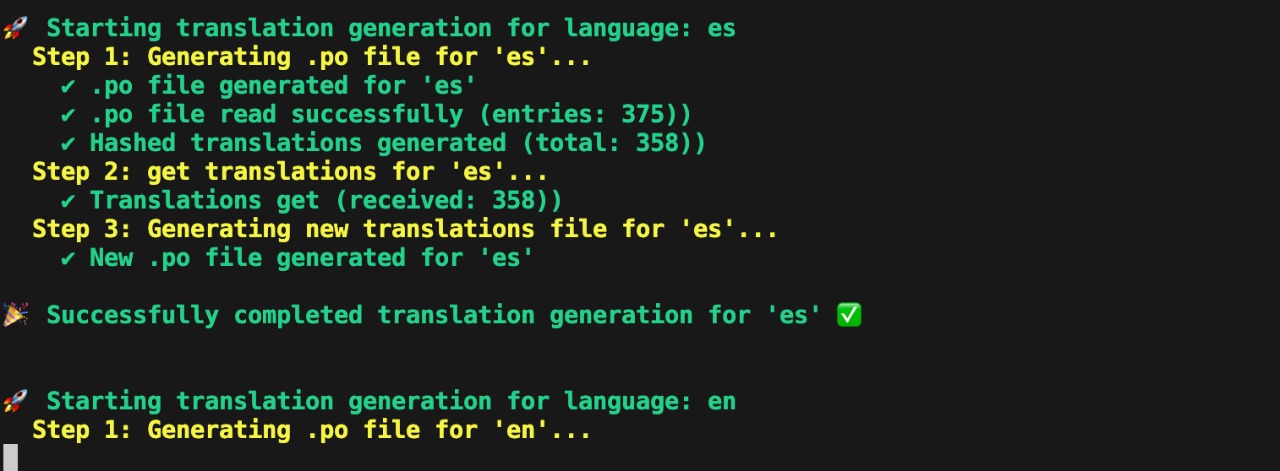Click the line "Step 1: Generating .po file for 'es'..."
Screen dimensions: 1280x471
312,57
